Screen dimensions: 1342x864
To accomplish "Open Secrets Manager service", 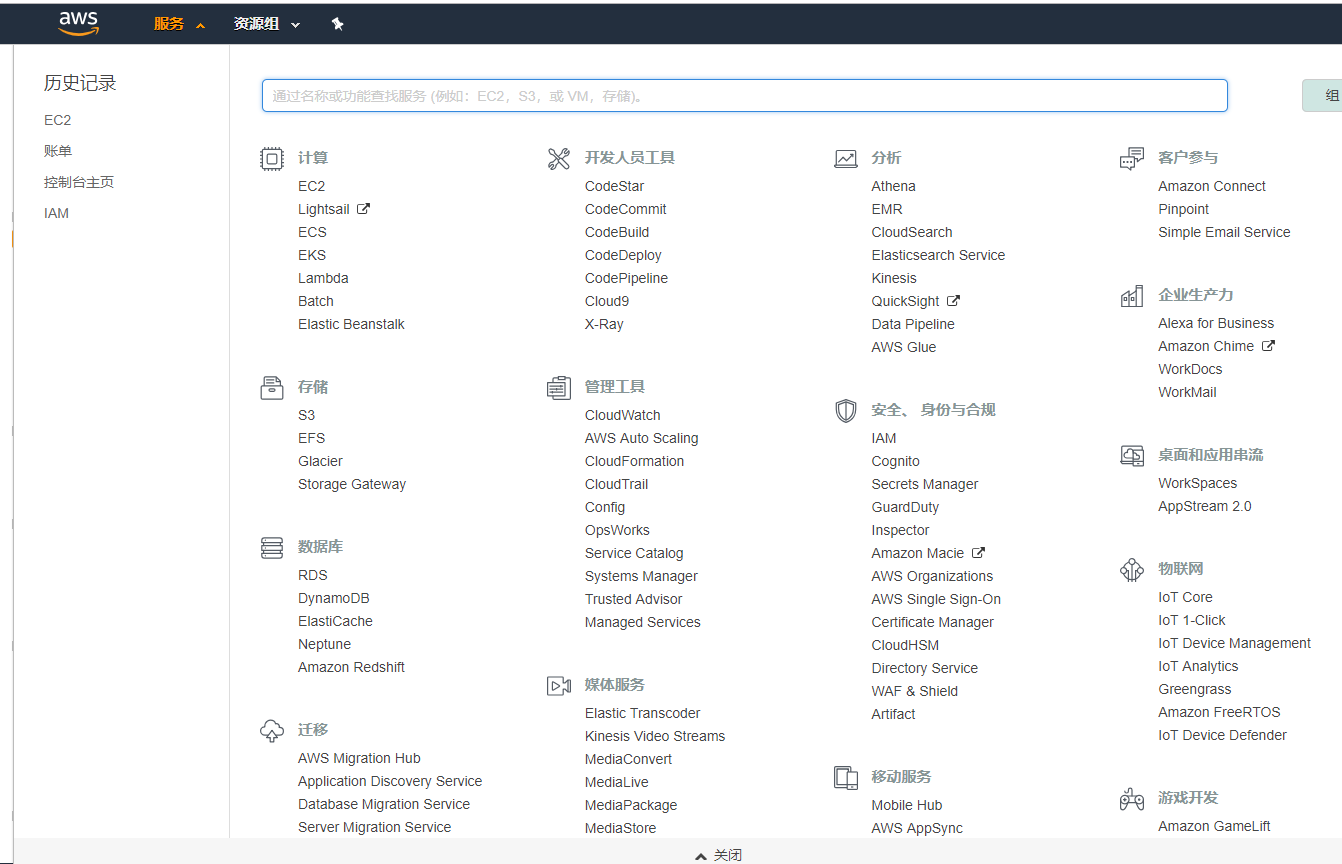I will [x=925, y=484].
